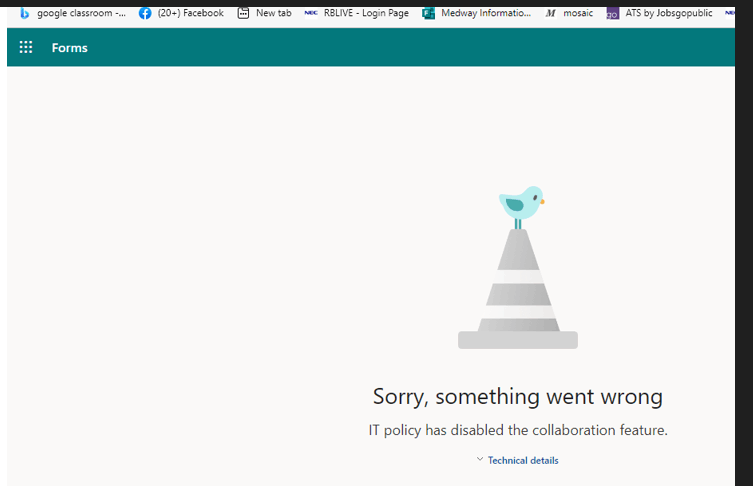Click the green Medway Information bookmark icon

click(x=428, y=13)
